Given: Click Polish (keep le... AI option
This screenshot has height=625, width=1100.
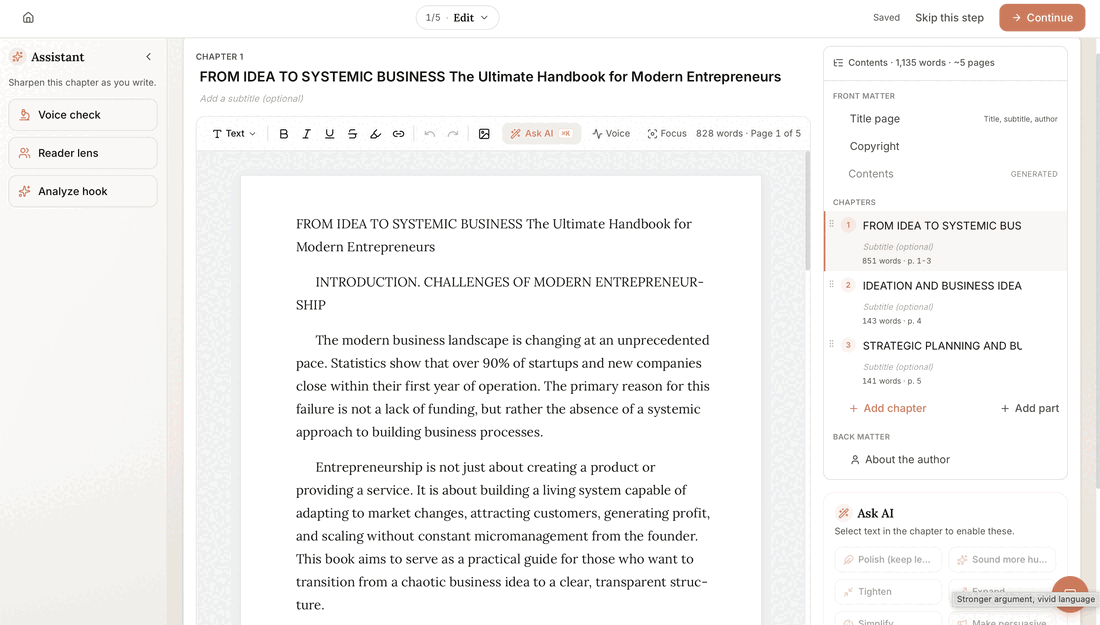Looking at the screenshot, I should coord(888,559).
